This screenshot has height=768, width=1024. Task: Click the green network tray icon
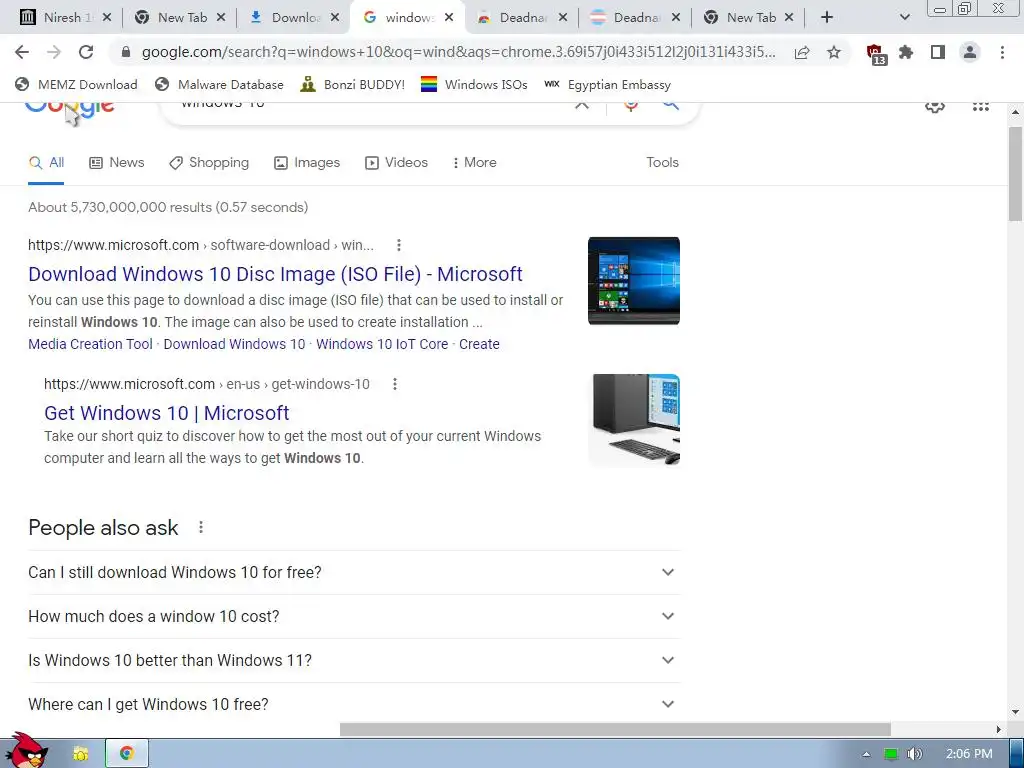pos(891,754)
